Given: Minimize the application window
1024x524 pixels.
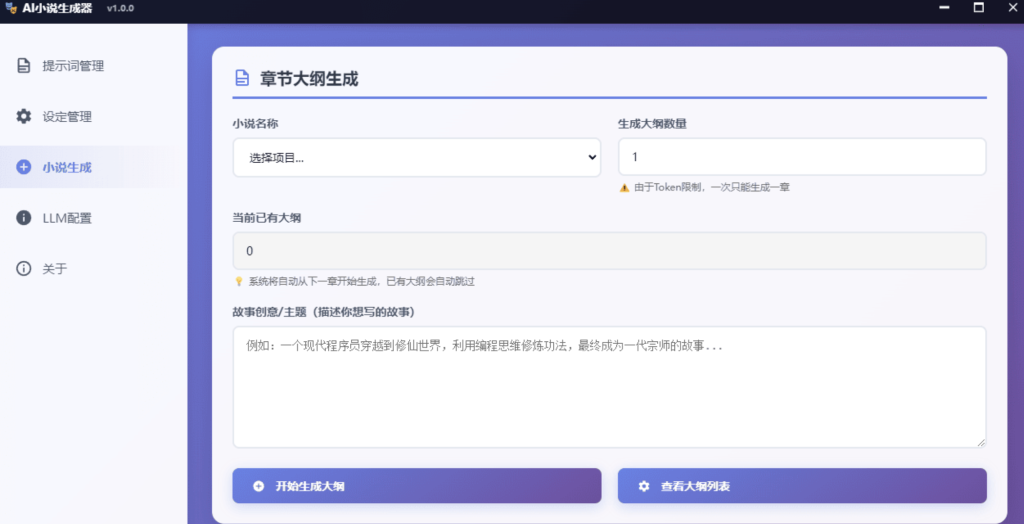Looking at the screenshot, I should pyautogui.click(x=944, y=8).
